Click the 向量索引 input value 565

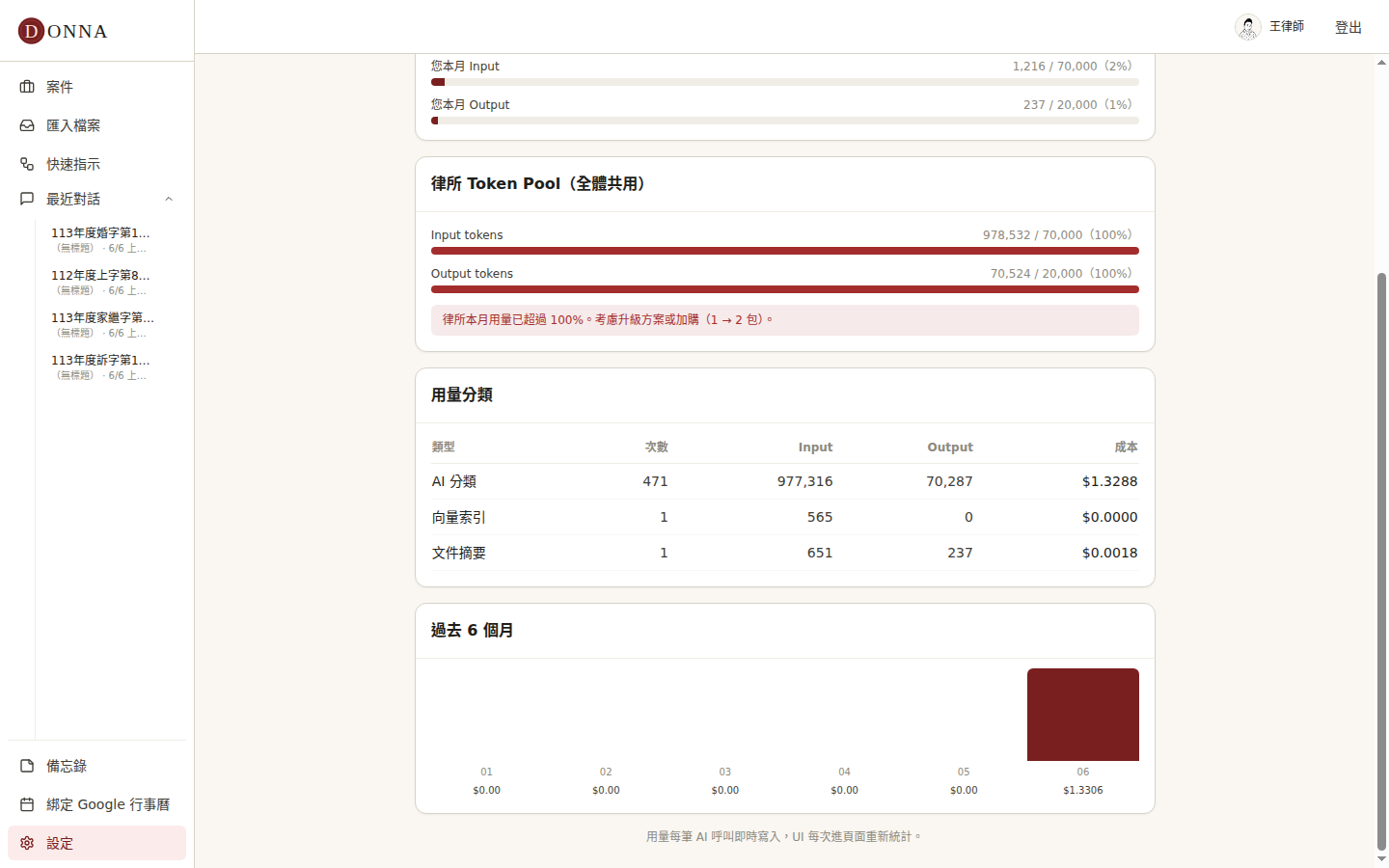(820, 517)
